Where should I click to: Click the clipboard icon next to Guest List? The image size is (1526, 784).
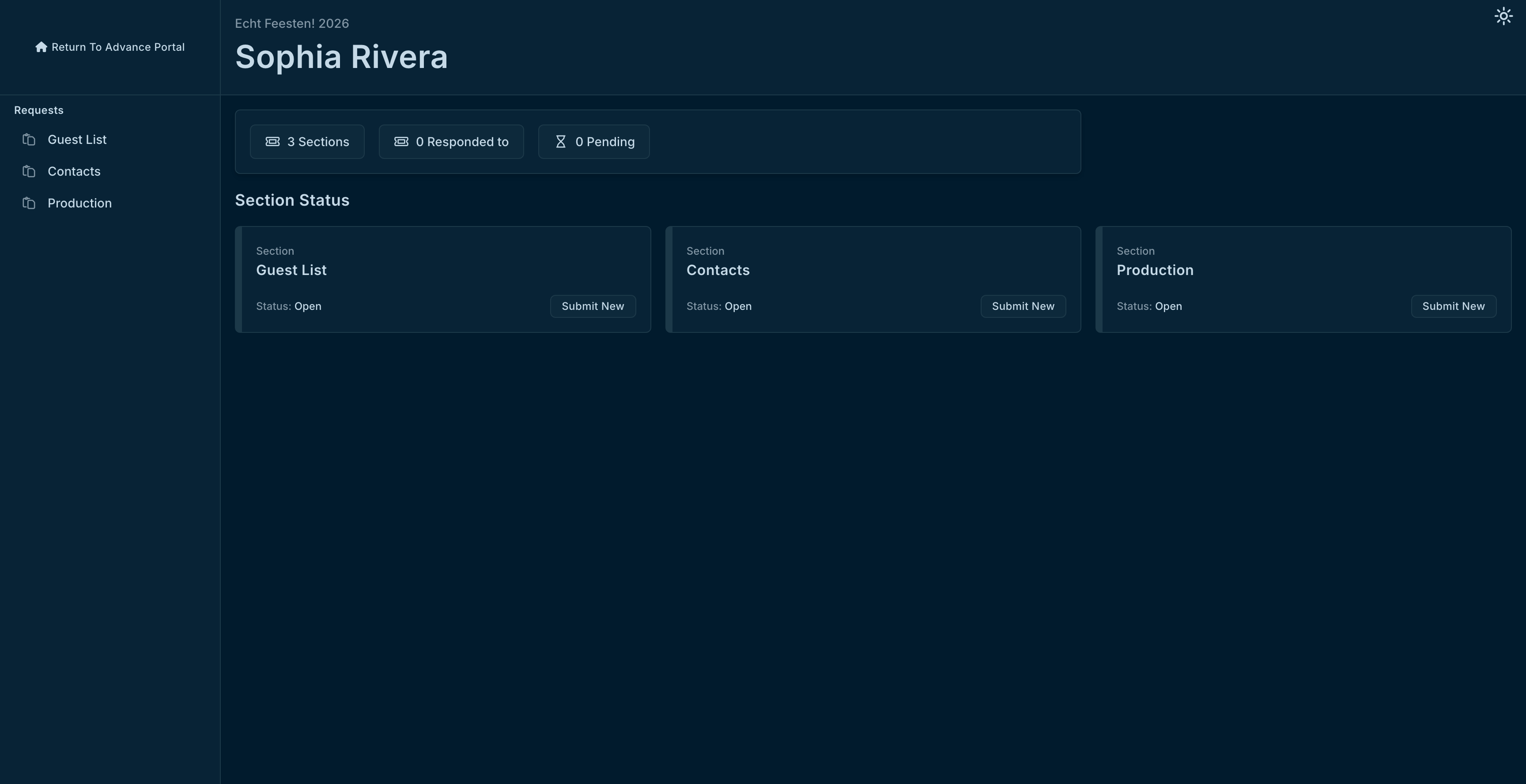pos(29,140)
